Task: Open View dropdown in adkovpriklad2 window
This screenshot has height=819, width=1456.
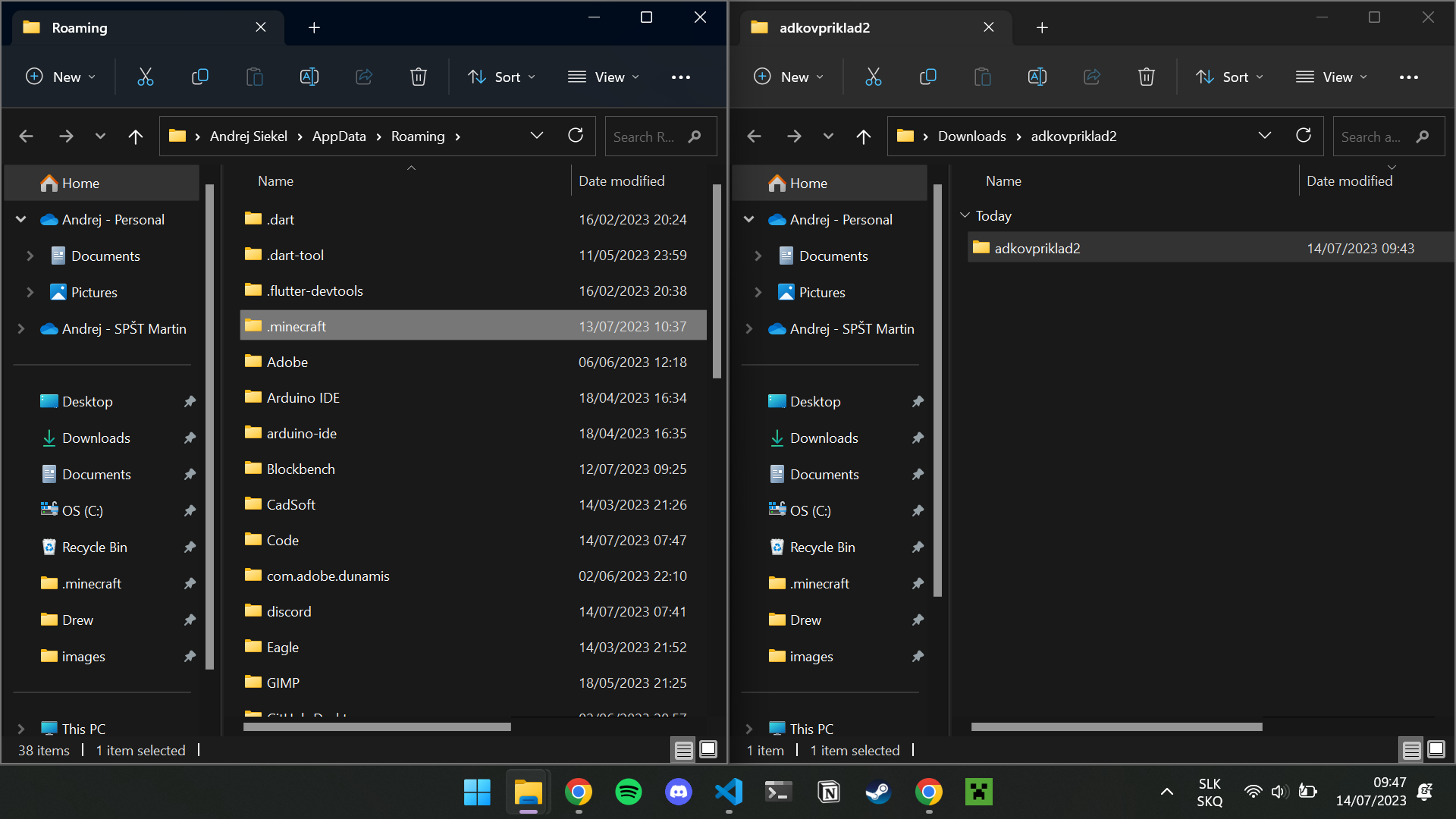Action: pyautogui.click(x=1332, y=77)
